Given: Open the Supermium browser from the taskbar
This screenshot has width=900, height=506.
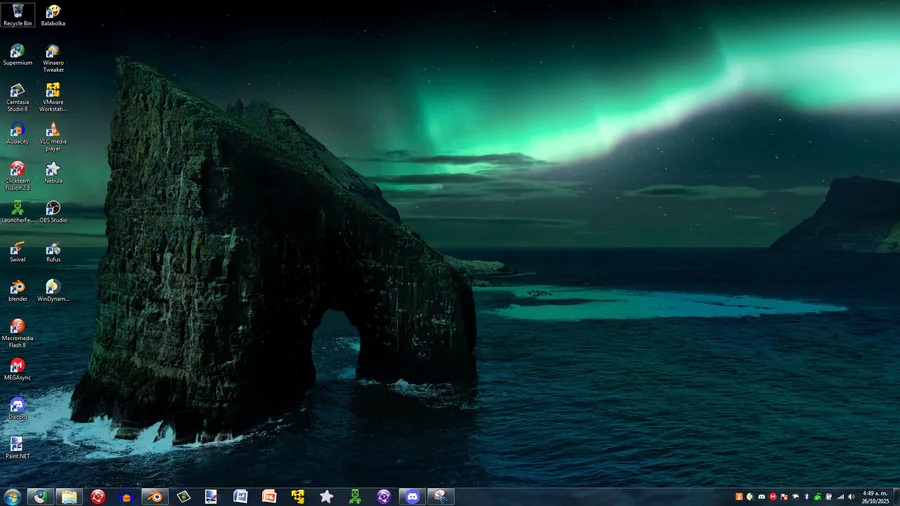Looking at the screenshot, I should click(40, 497).
